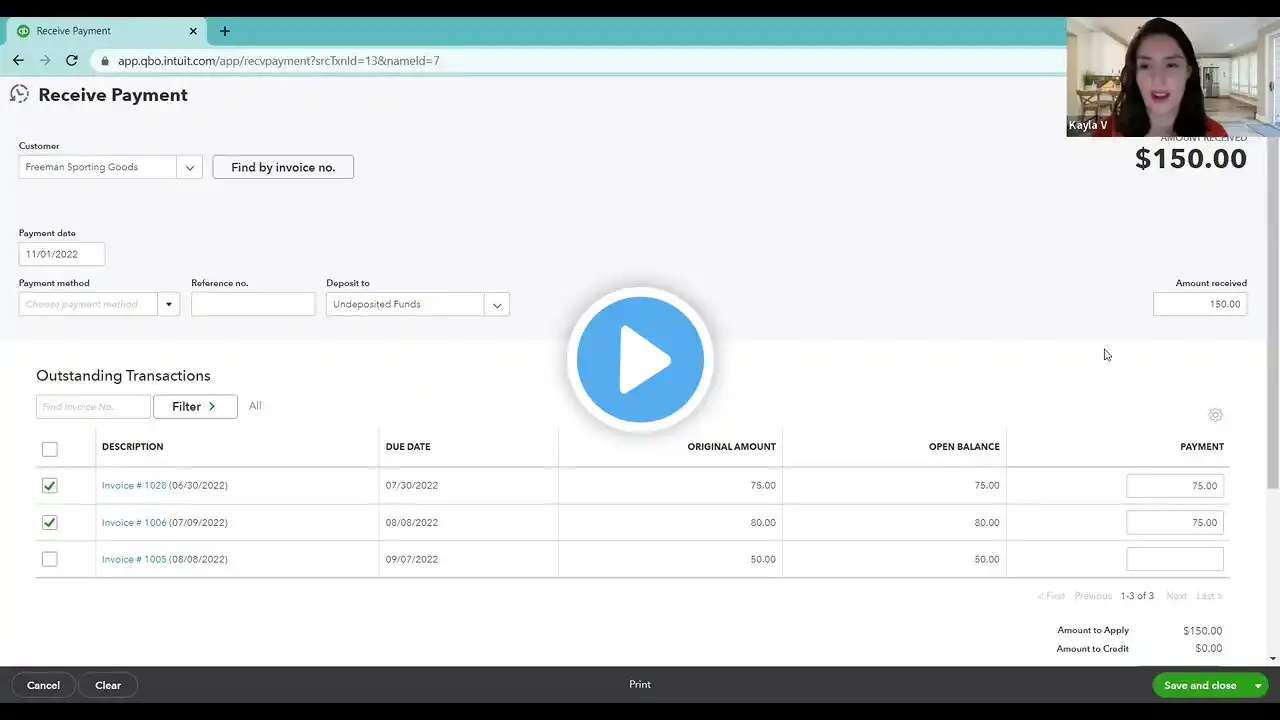
Task: Play the video with the center button
Action: 640,359
